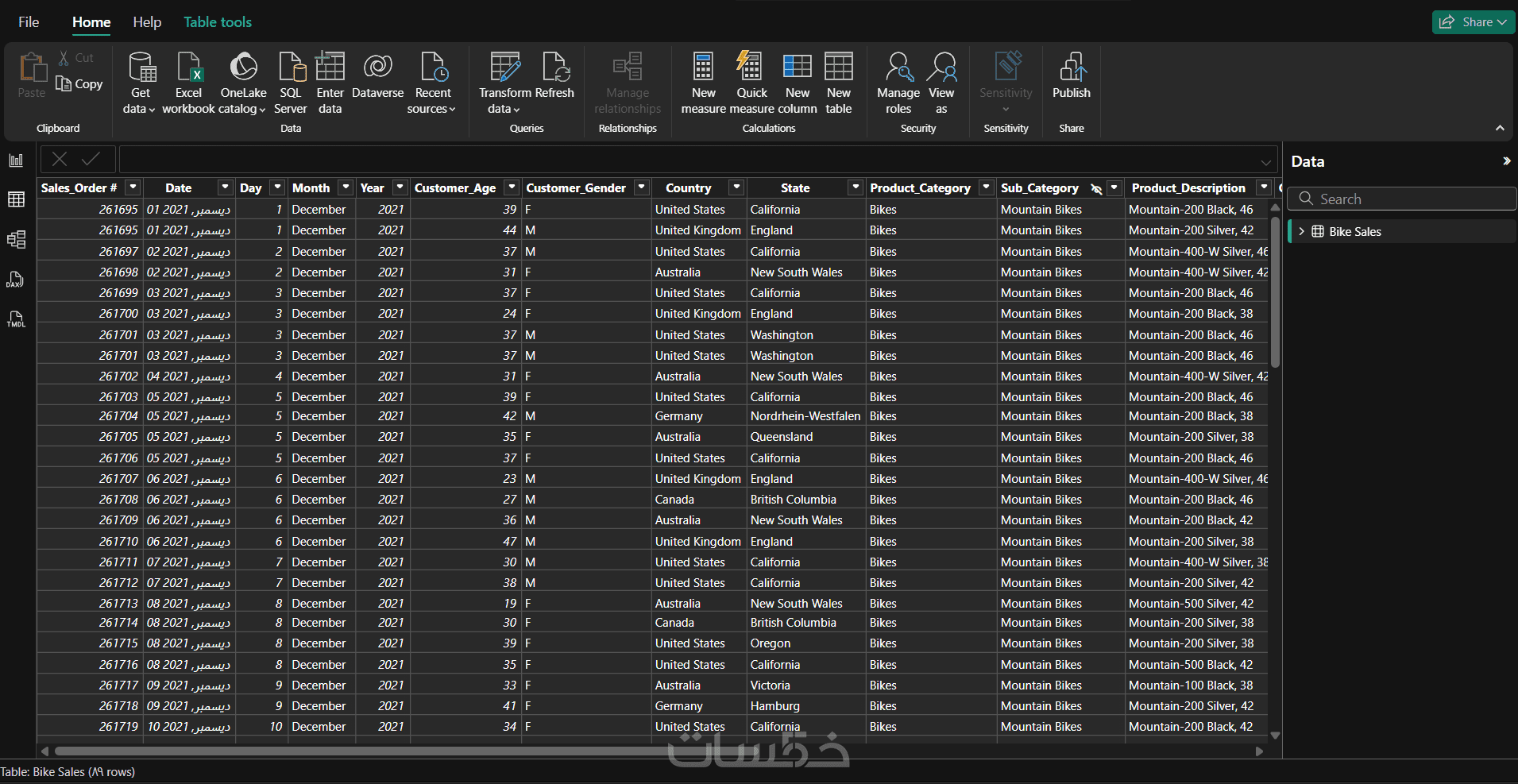Open Manage roles dialog
The image size is (1518, 784).
898,83
